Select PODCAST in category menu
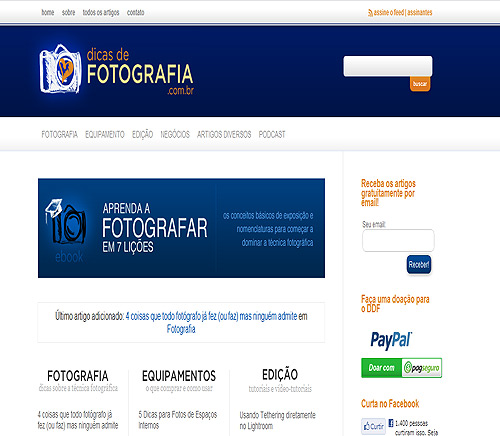The height and width of the screenshot is (436, 500). [272, 134]
